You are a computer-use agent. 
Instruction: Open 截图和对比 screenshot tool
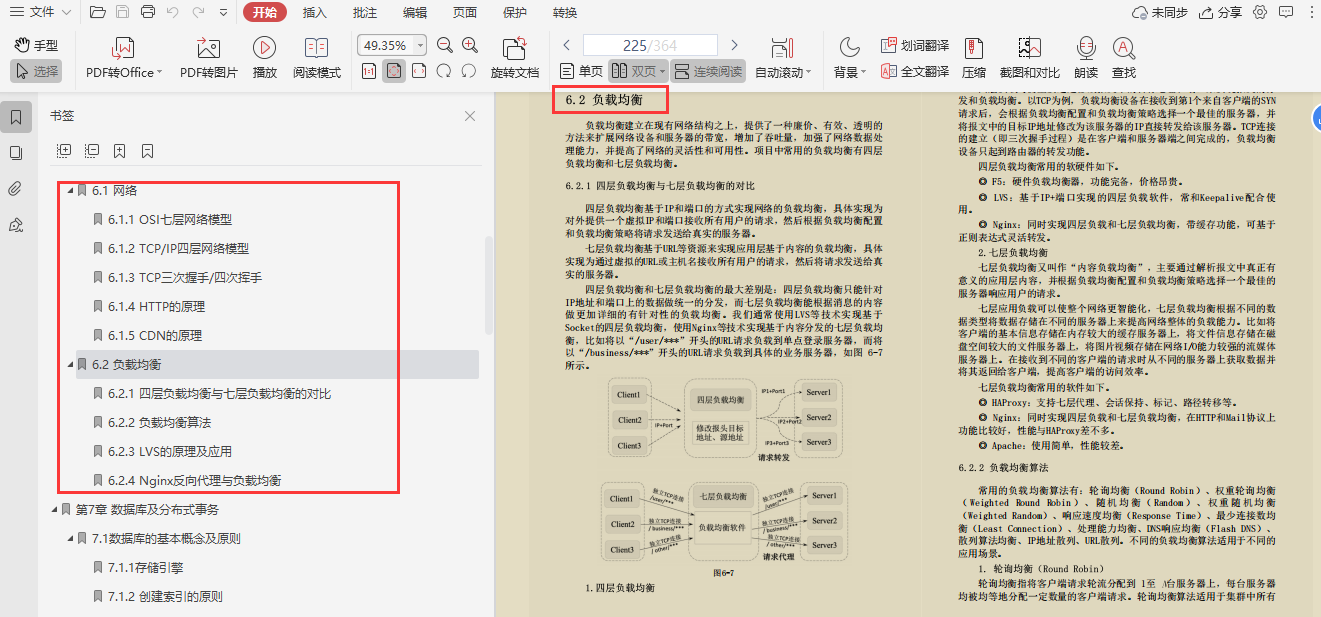pos(1030,58)
